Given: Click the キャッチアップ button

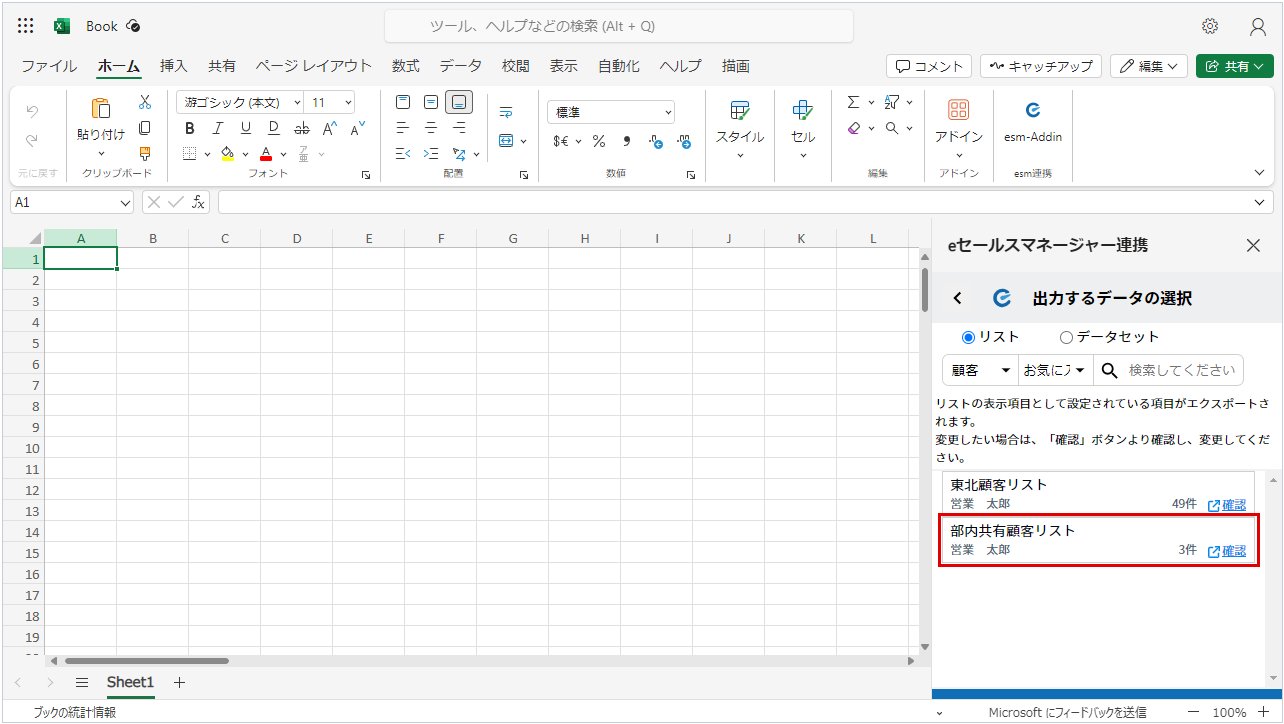Looking at the screenshot, I should tap(1040, 66).
